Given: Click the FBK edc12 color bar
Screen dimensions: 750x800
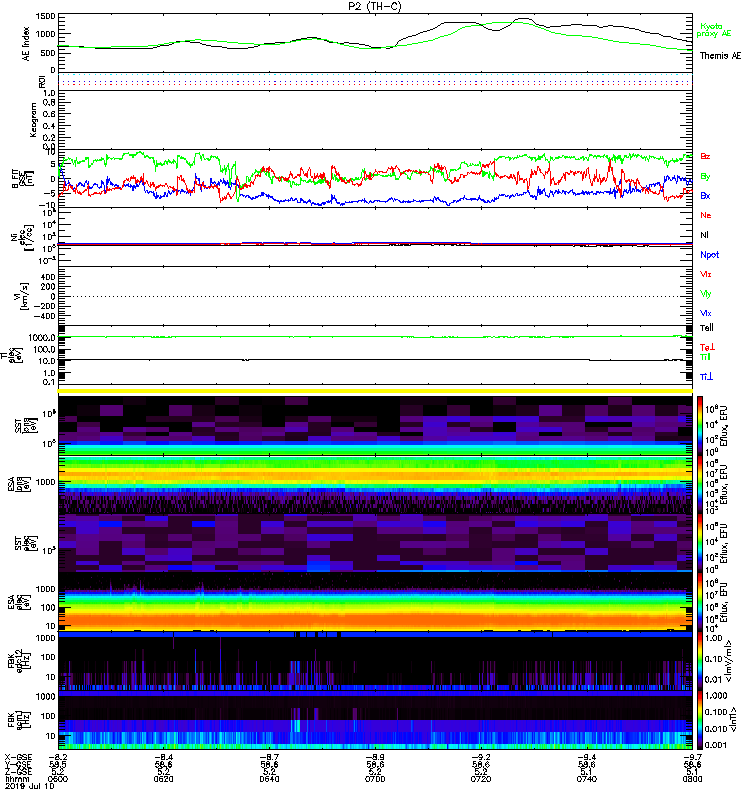Looking at the screenshot, I should 700,661.
